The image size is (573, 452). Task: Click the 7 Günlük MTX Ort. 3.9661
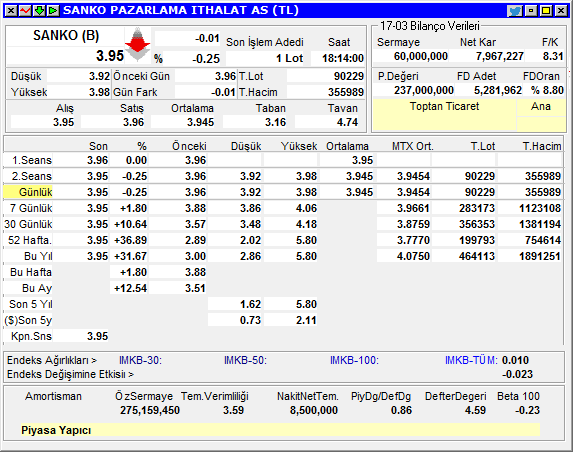point(413,208)
